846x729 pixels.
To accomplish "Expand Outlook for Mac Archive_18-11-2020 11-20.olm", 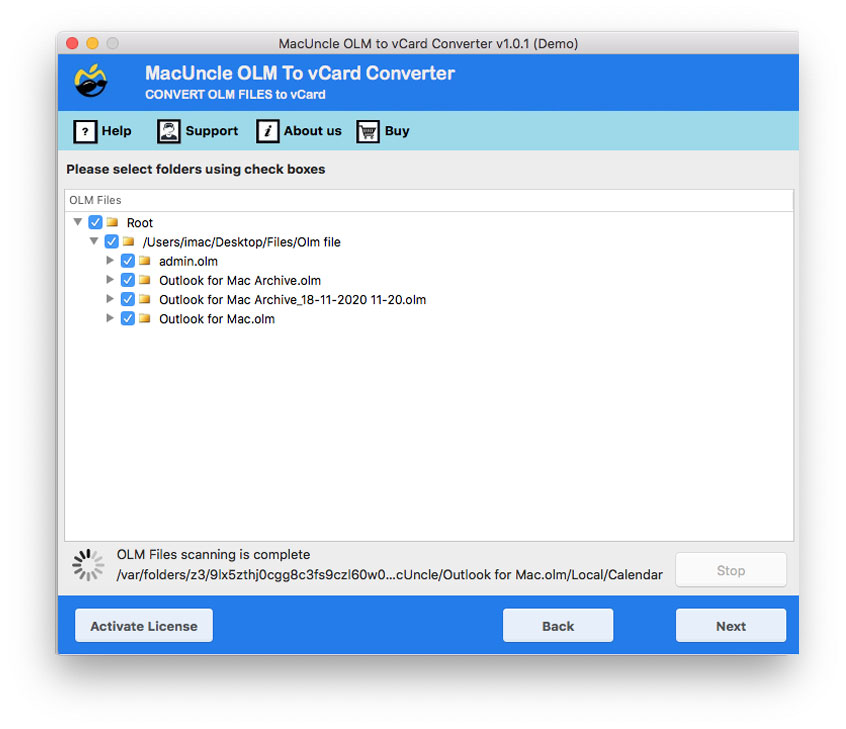I will [x=110, y=299].
